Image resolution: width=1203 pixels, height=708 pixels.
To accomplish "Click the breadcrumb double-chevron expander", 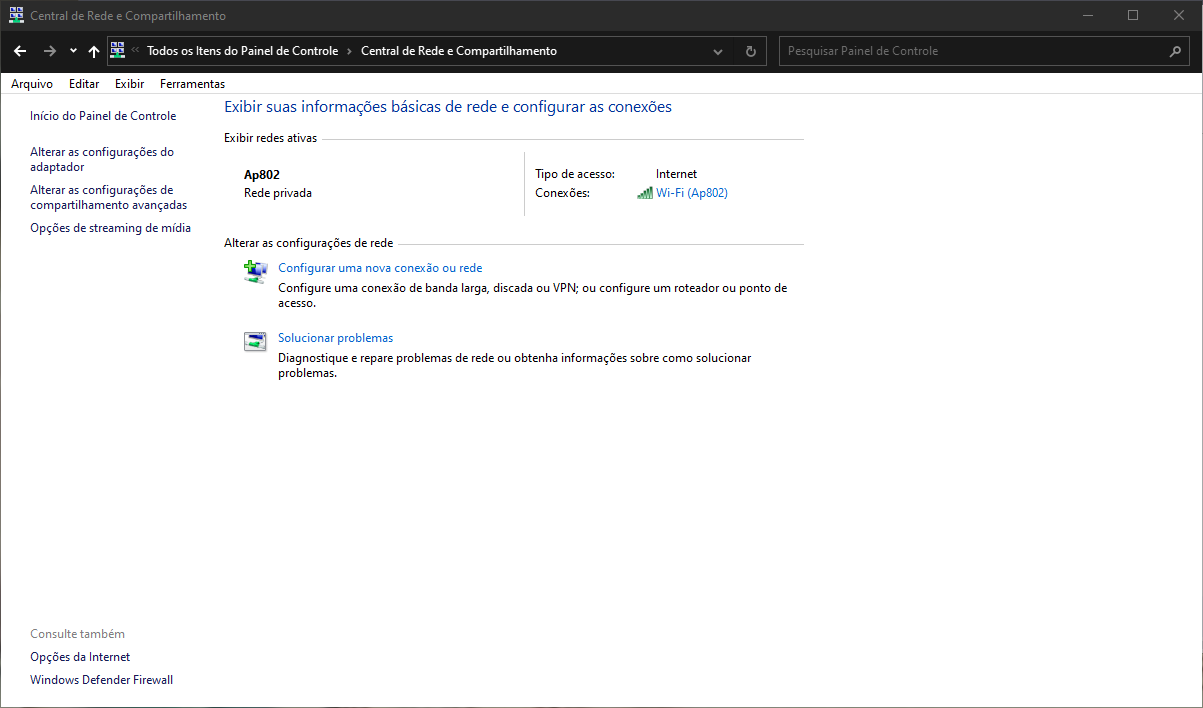I will [x=136, y=50].
